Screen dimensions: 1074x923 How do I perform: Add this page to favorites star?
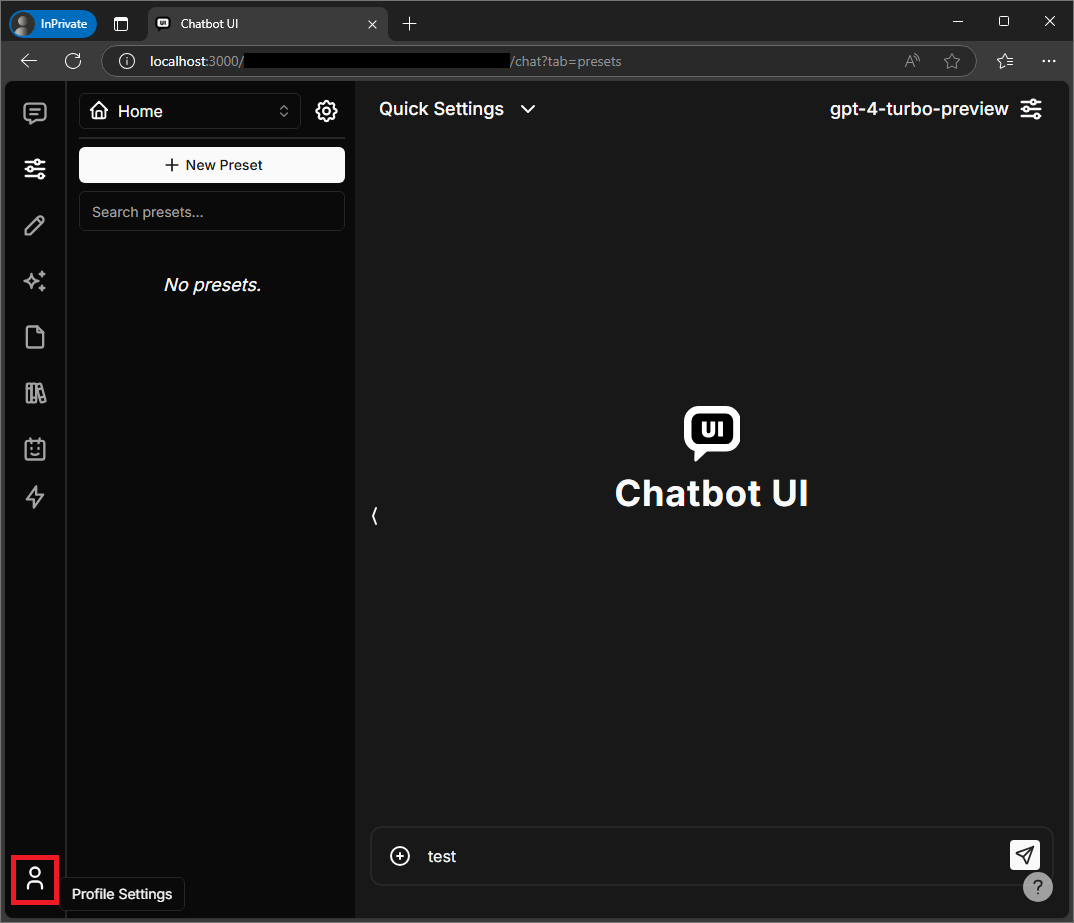(x=951, y=62)
